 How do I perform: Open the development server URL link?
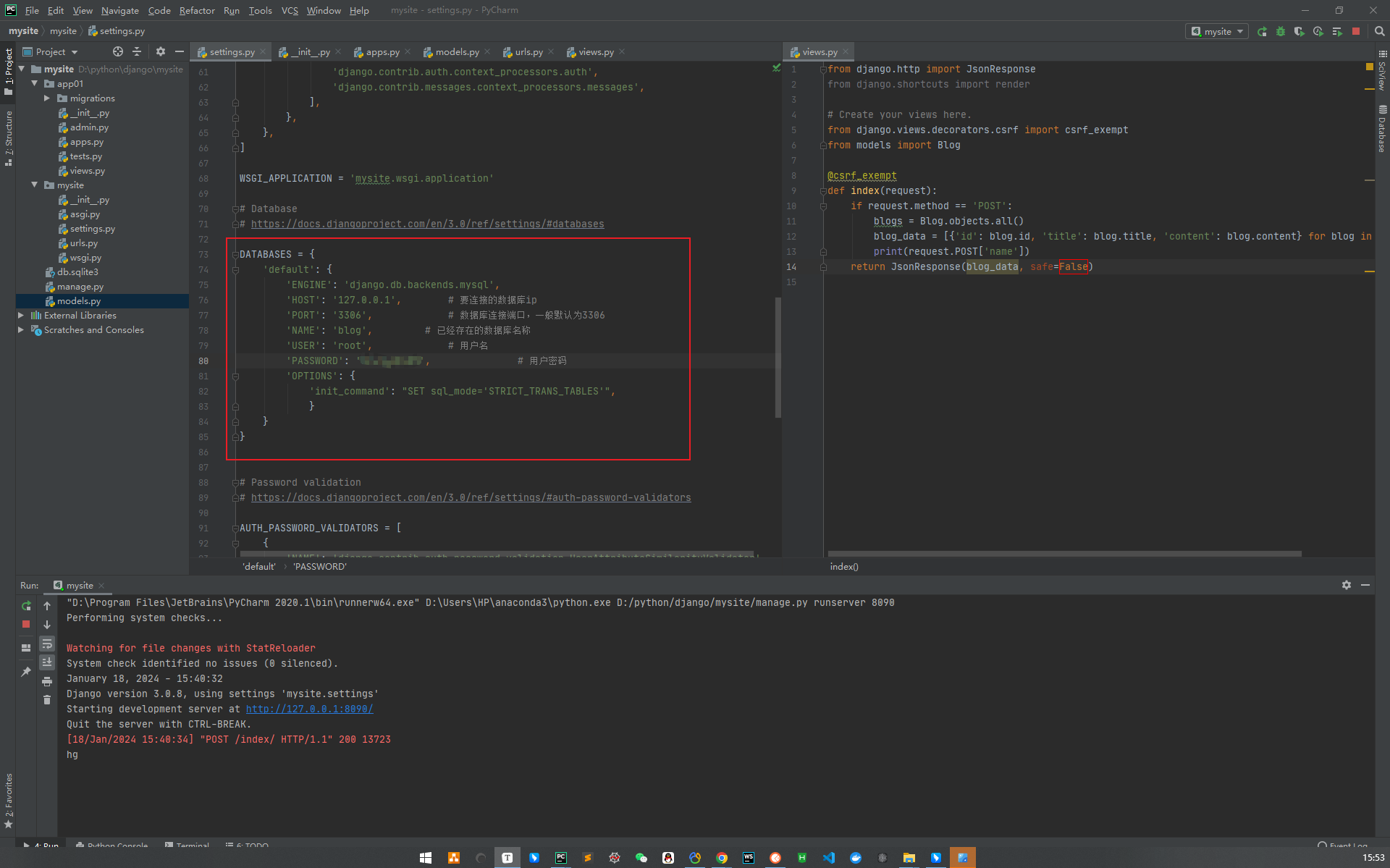[309, 709]
